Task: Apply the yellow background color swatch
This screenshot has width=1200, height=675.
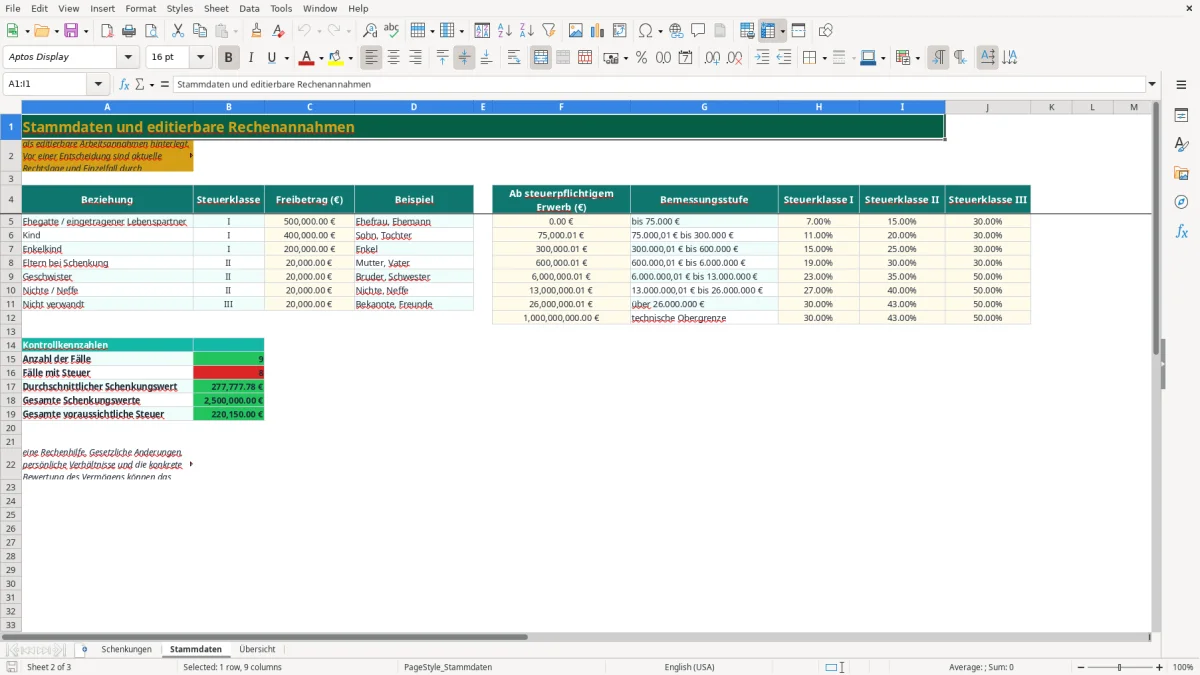Action: (x=336, y=57)
